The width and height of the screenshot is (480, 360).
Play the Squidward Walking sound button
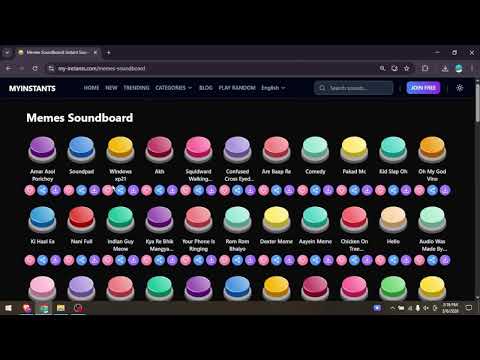point(198,149)
